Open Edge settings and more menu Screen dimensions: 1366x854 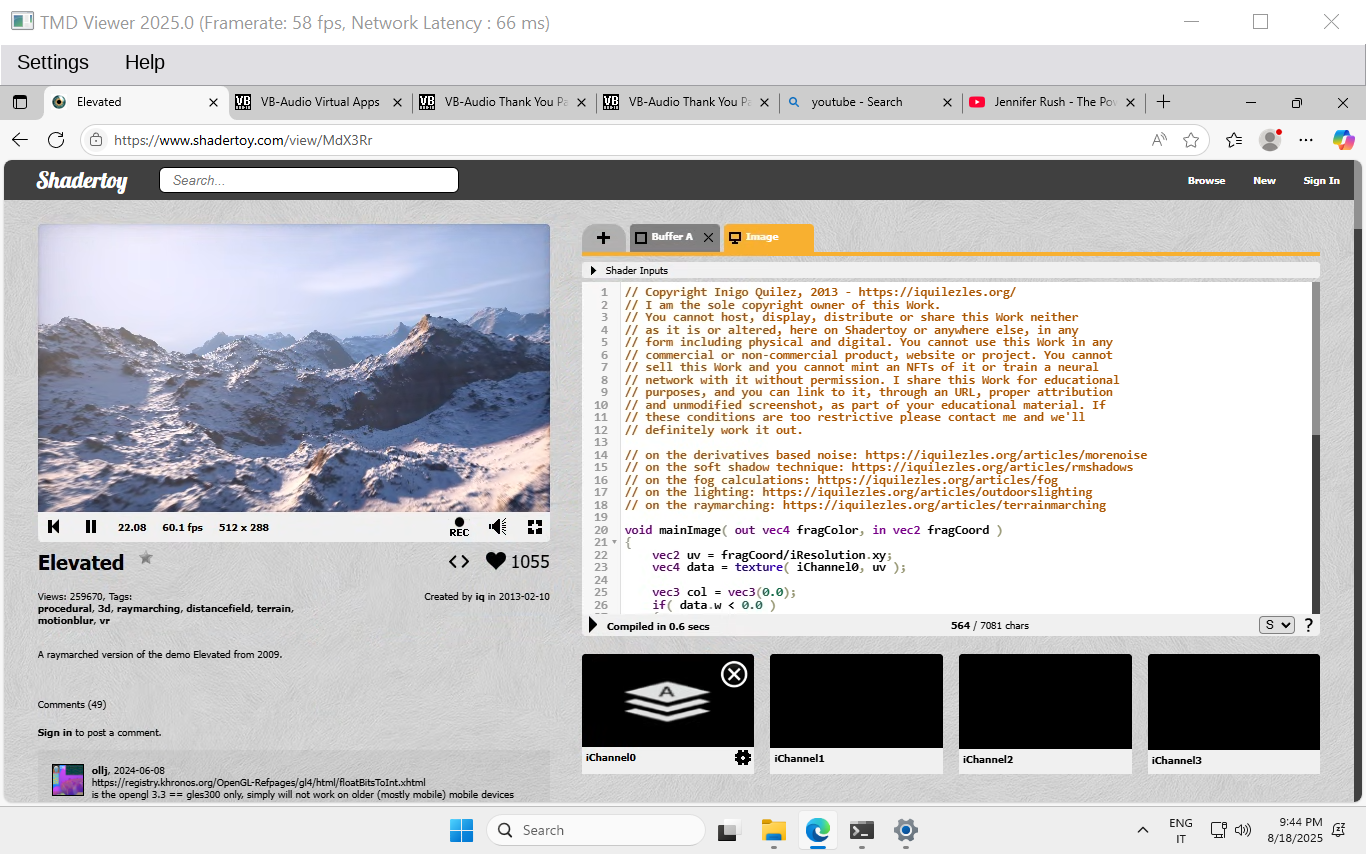tap(1306, 140)
